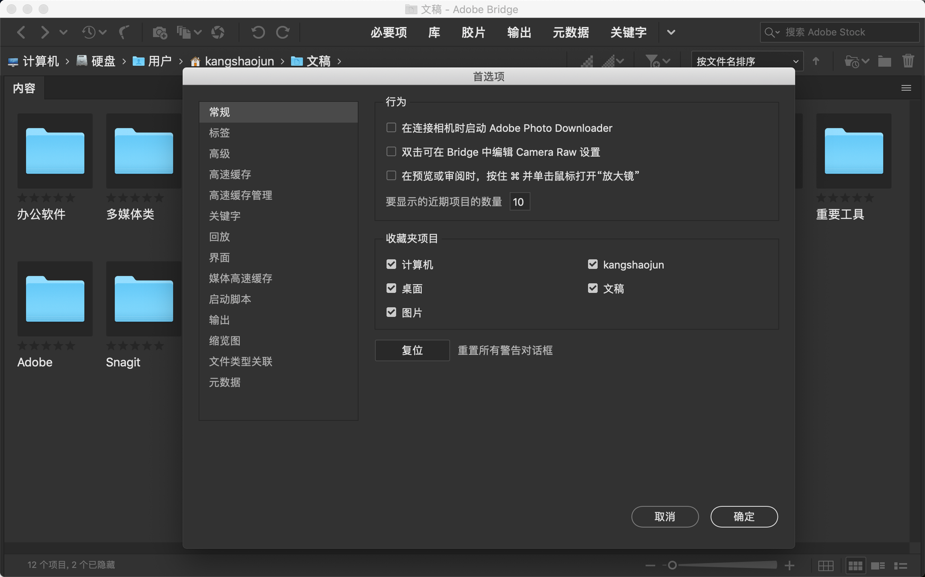Switch to details view icon
Viewport: 925px width, 577px height.
point(878,565)
